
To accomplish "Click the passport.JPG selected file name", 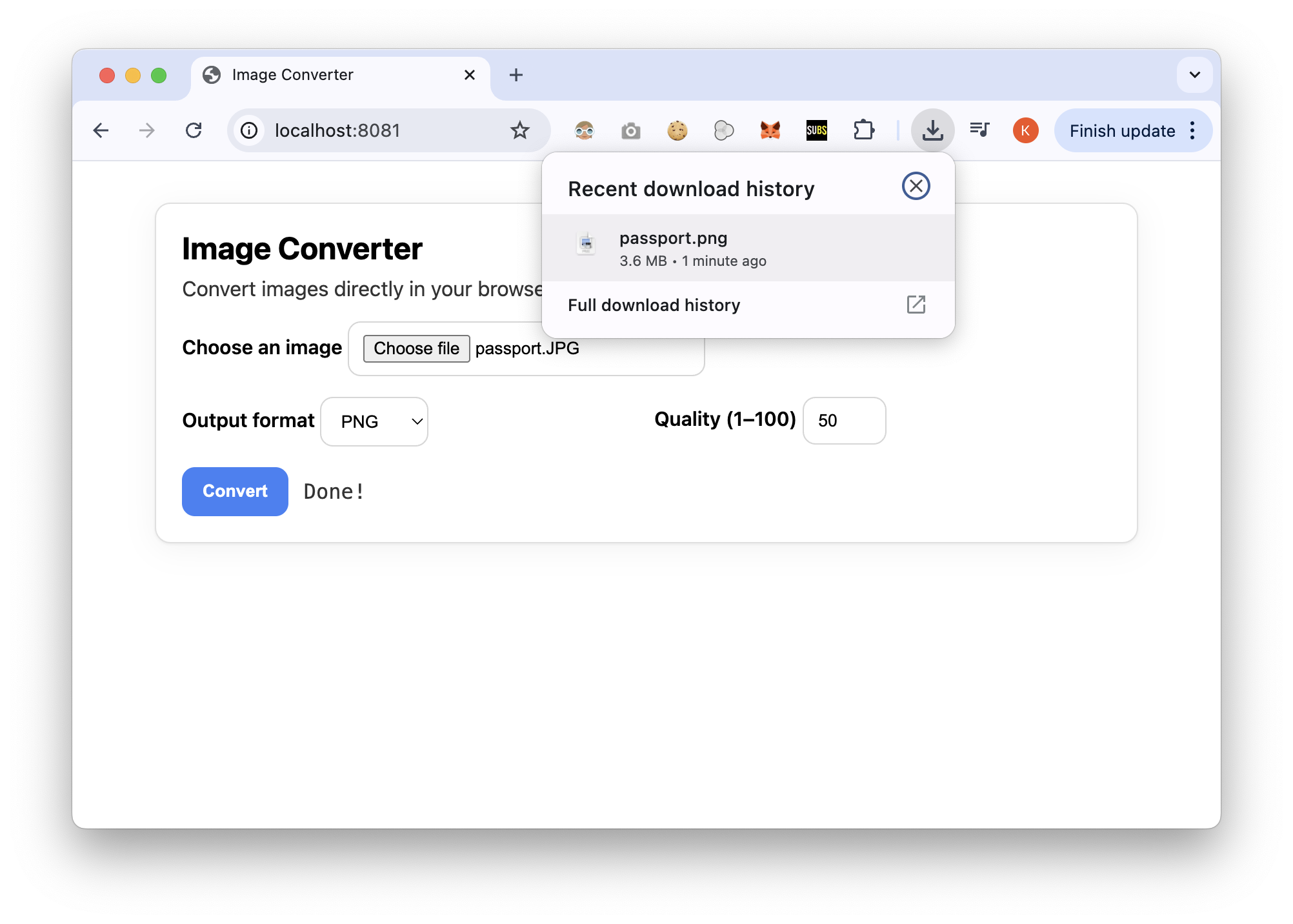I will point(527,348).
